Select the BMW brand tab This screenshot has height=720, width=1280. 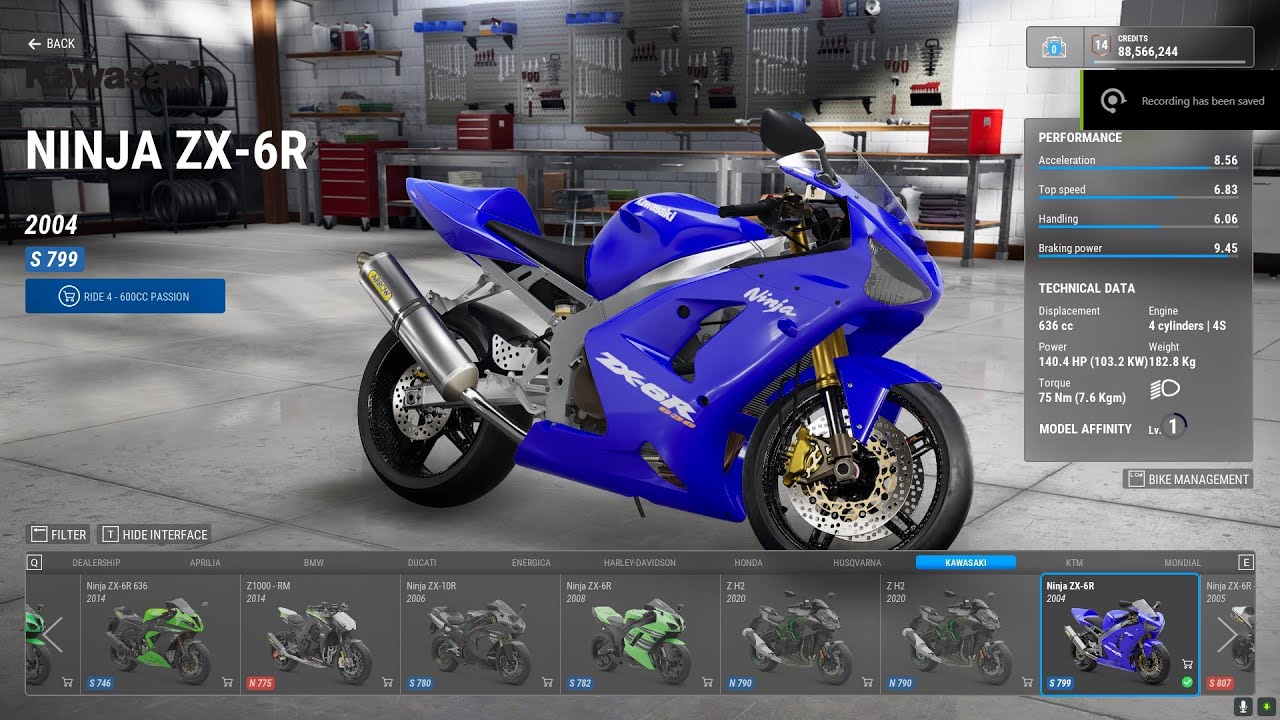click(314, 563)
